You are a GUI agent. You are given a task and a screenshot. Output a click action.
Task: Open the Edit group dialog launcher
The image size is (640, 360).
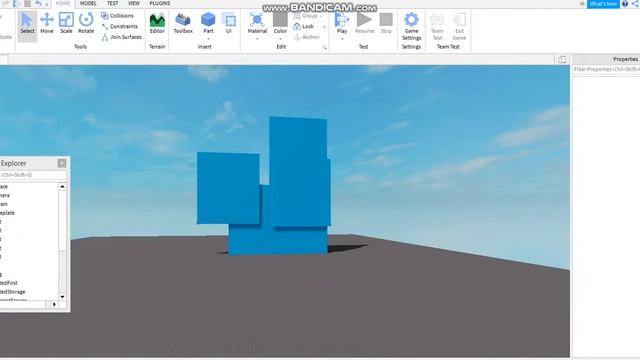(x=325, y=48)
